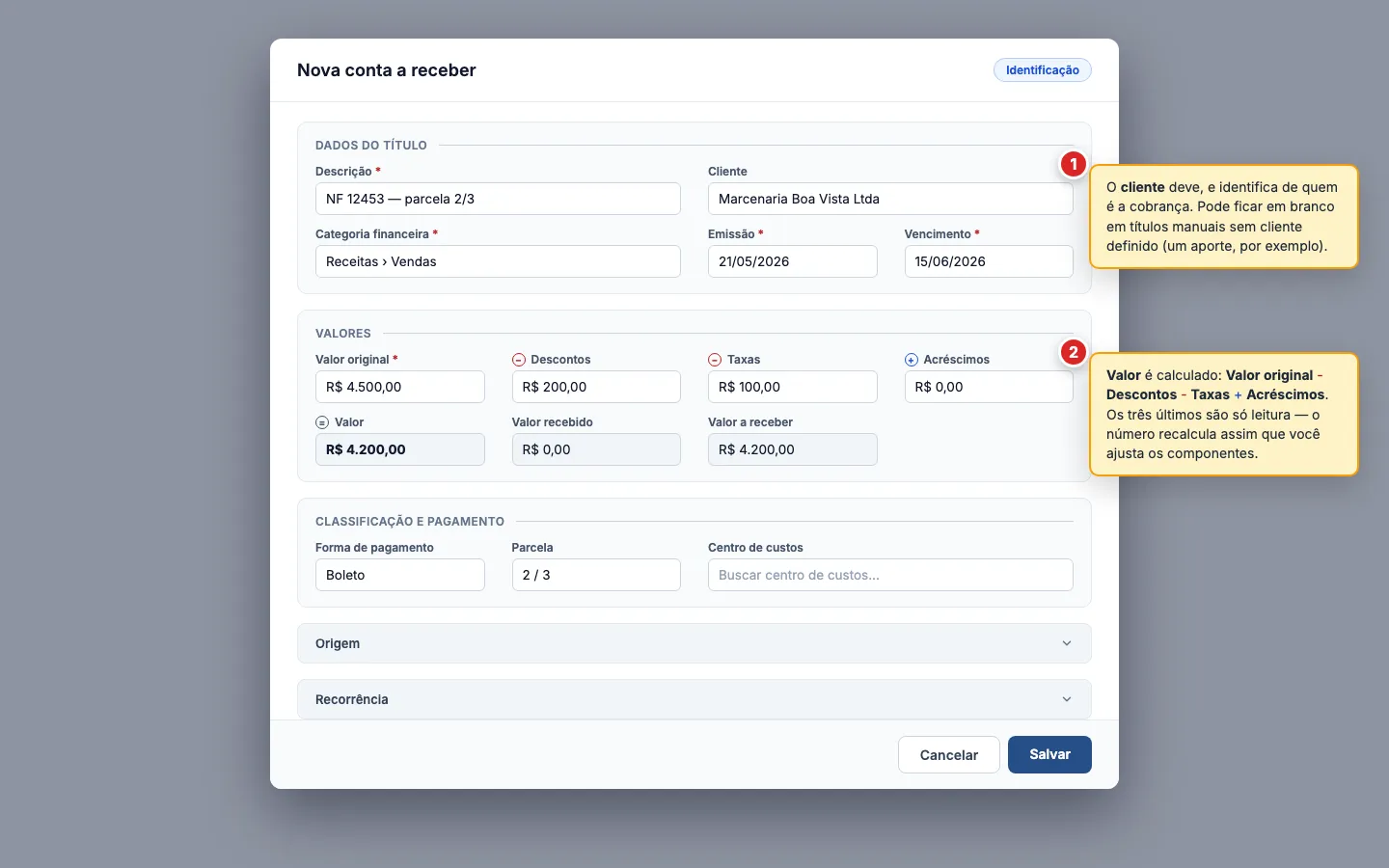Open the Categoria financeira field
This screenshot has height=868, width=1389.
498,261
